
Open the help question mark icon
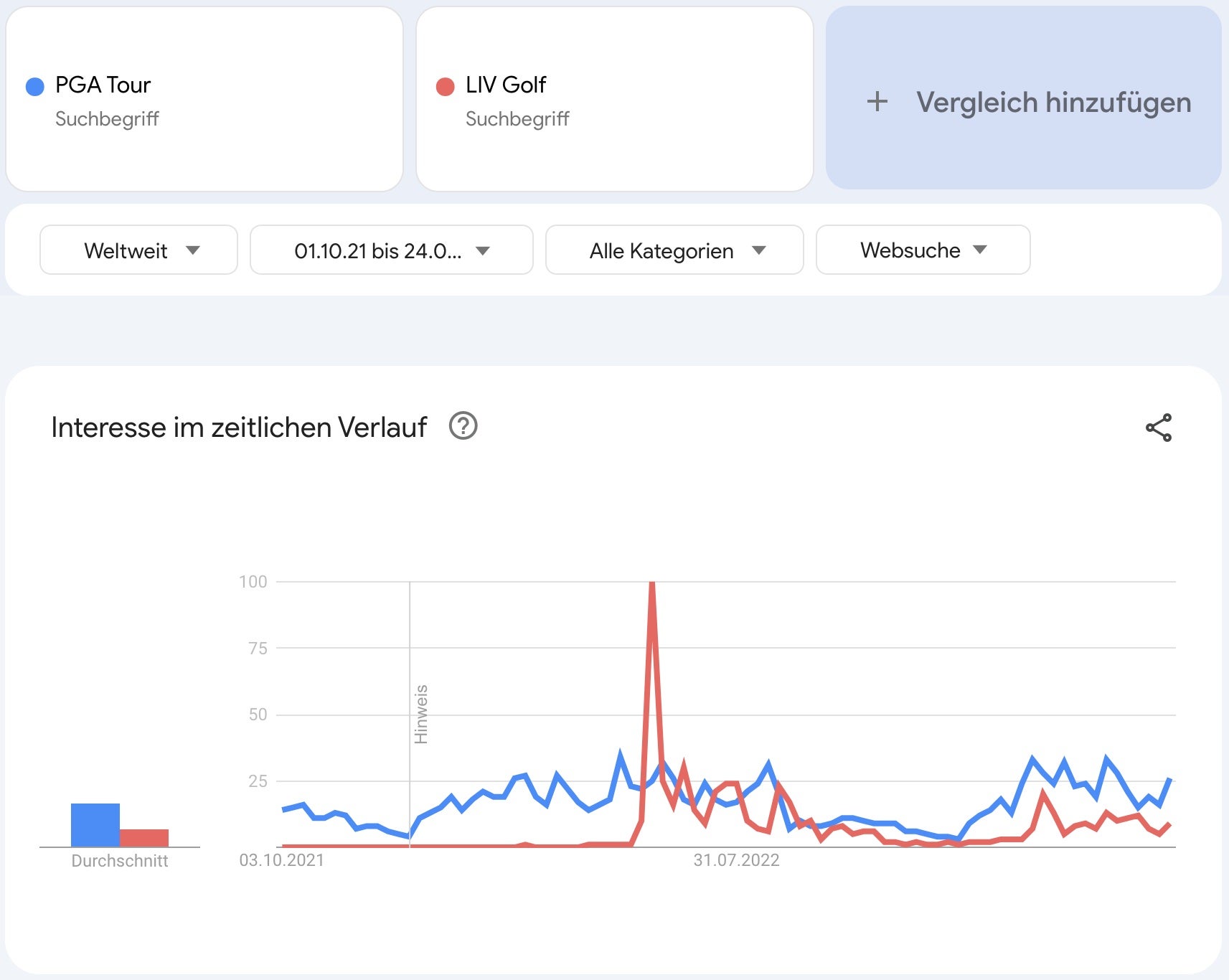pos(463,426)
